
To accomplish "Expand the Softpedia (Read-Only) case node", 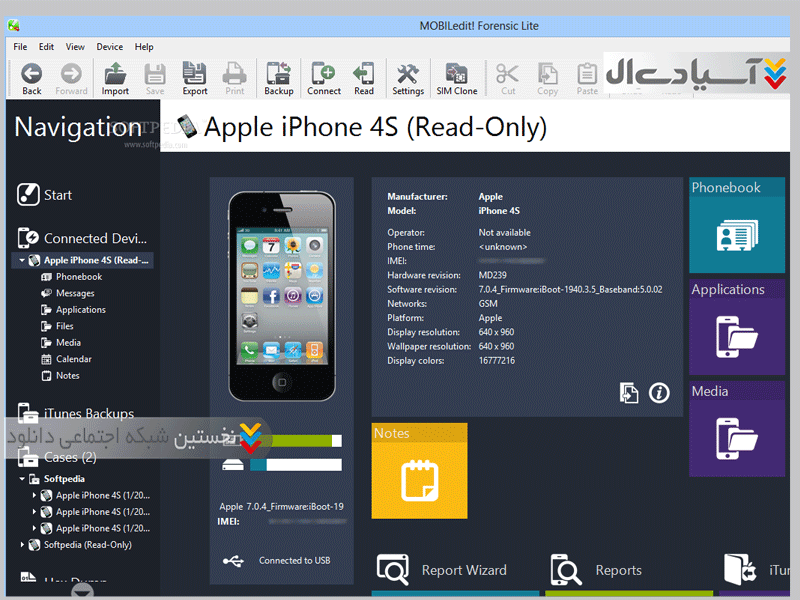I will [22, 545].
